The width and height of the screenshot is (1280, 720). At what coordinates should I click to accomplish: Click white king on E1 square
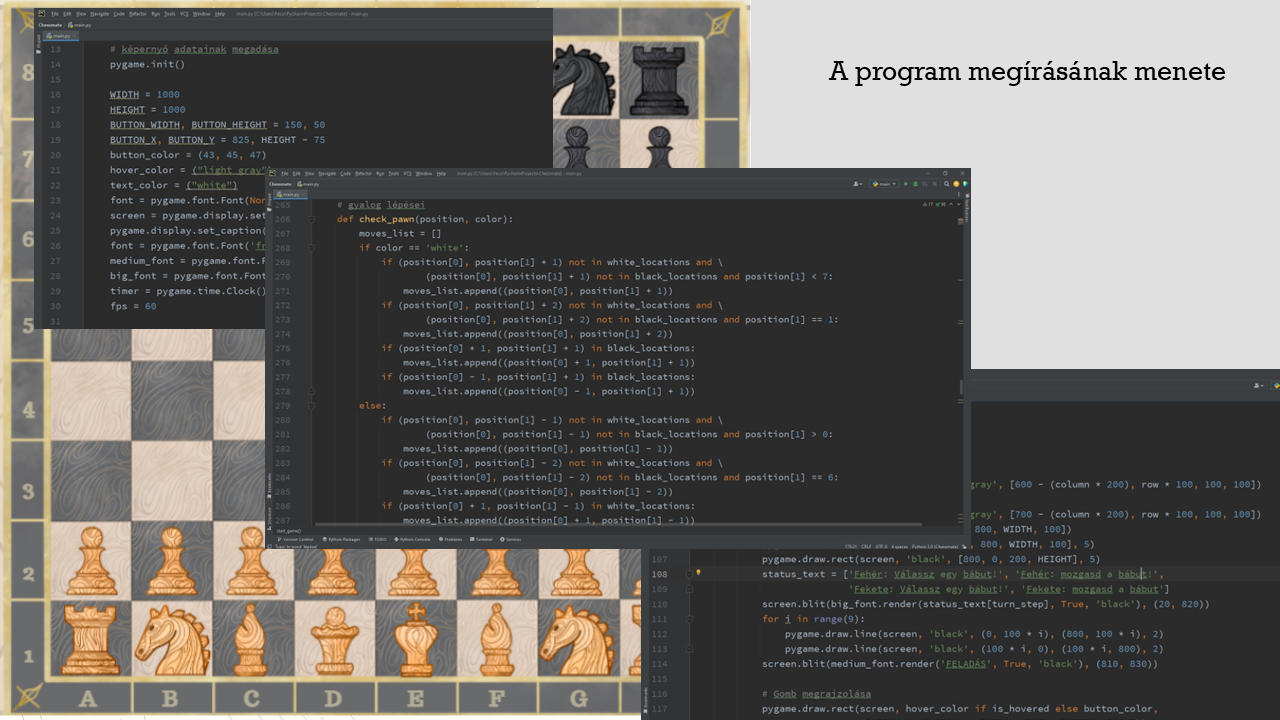coord(416,638)
